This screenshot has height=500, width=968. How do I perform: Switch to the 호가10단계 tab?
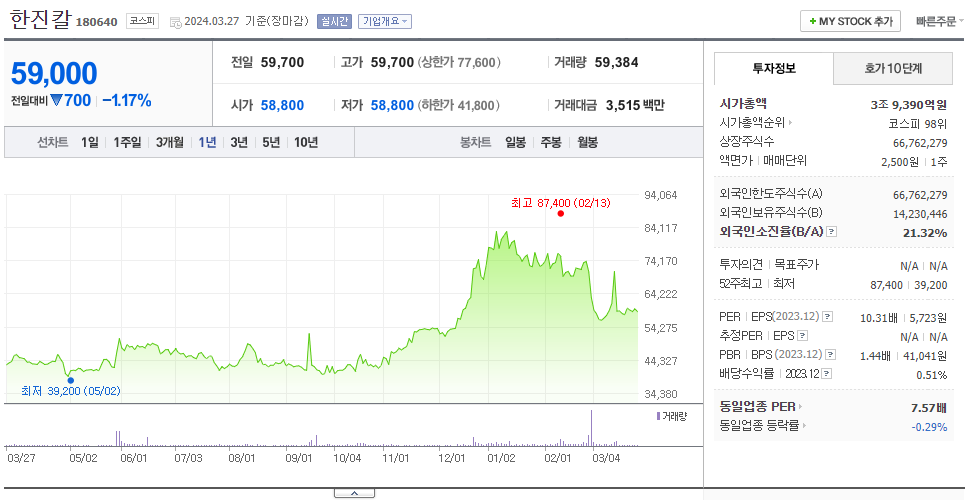(893, 69)
